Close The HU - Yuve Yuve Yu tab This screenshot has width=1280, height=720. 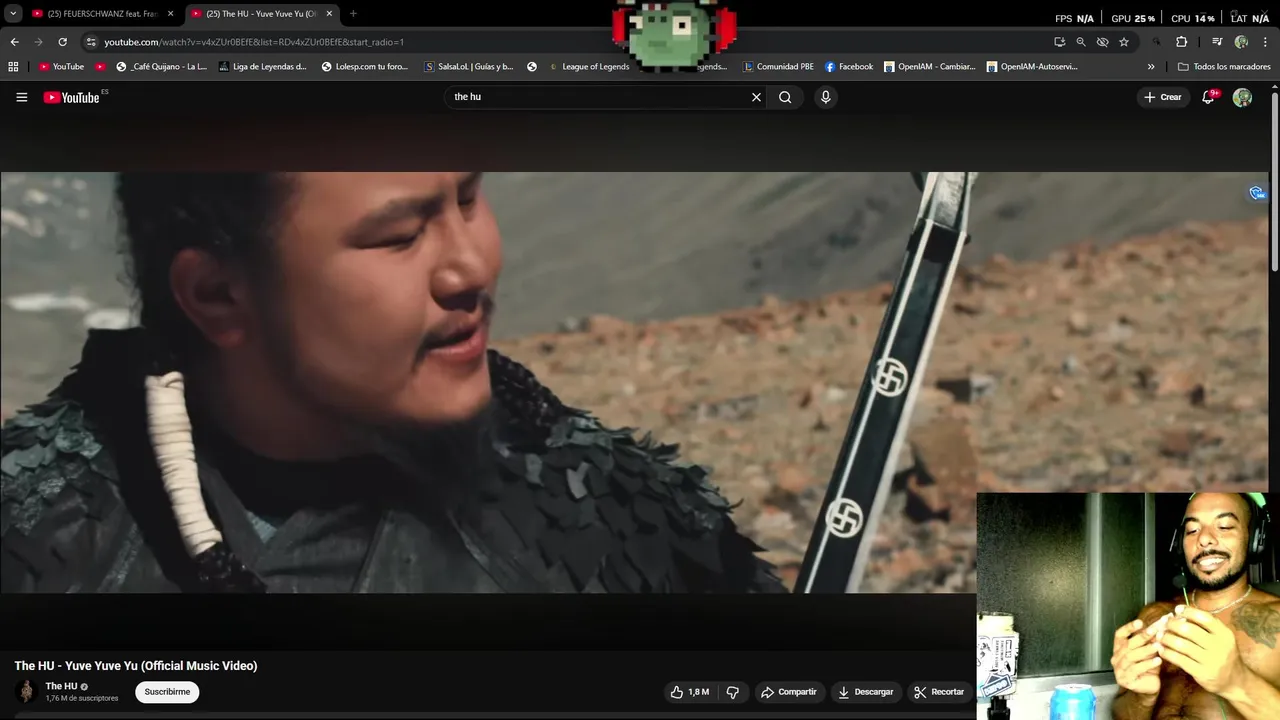pyautogui.click(x=329, y=14)
